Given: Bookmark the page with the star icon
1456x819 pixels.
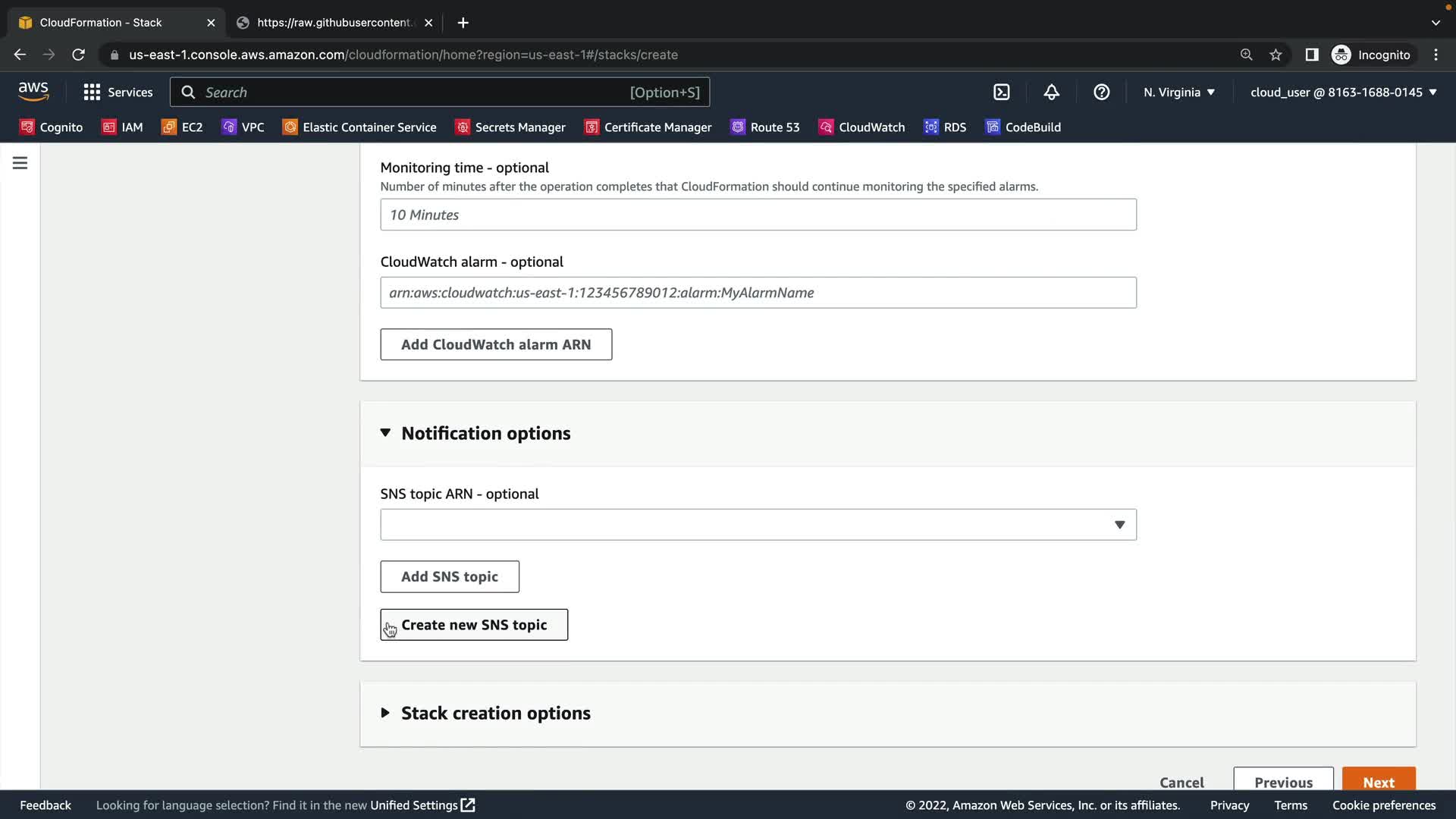Looking at the screenshot, I should point(1276,55).
